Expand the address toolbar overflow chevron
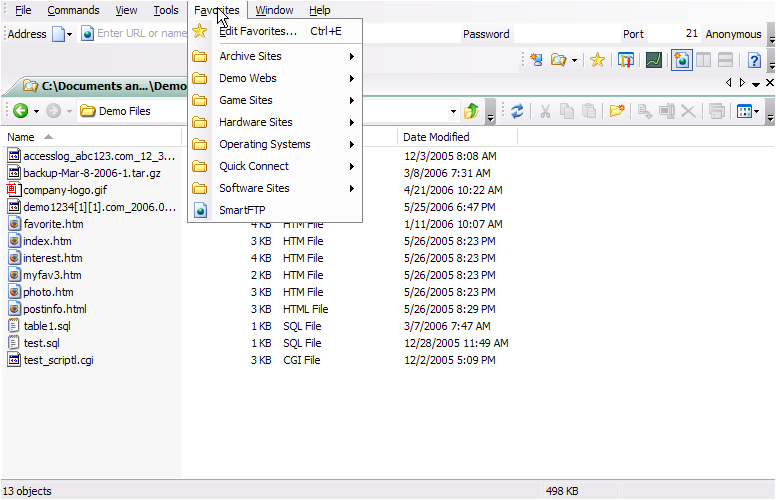Image resolution: width=776 pixels, height=500 pixels. click(772, 36)
